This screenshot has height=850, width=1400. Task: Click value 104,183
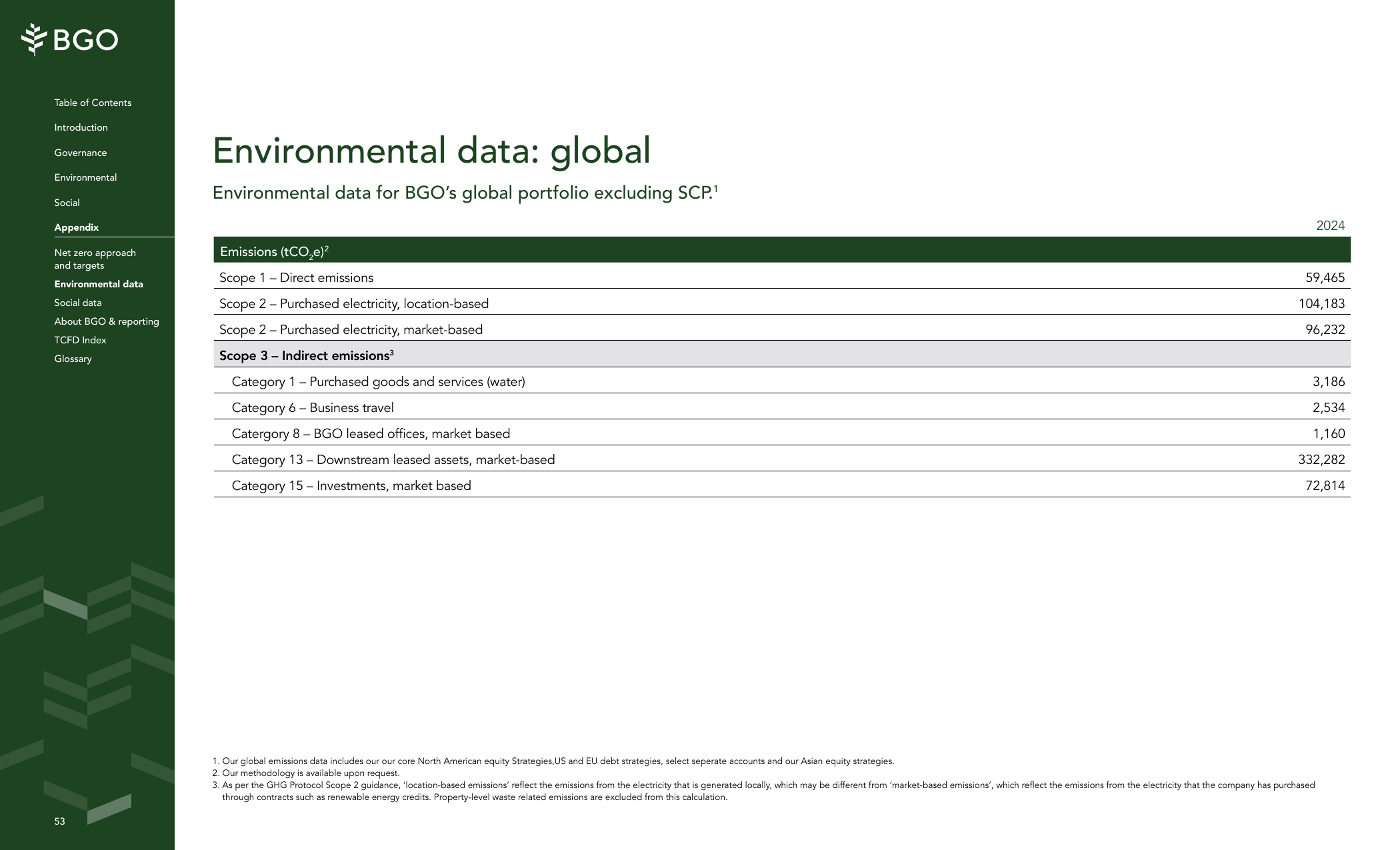pos(1321,304)
